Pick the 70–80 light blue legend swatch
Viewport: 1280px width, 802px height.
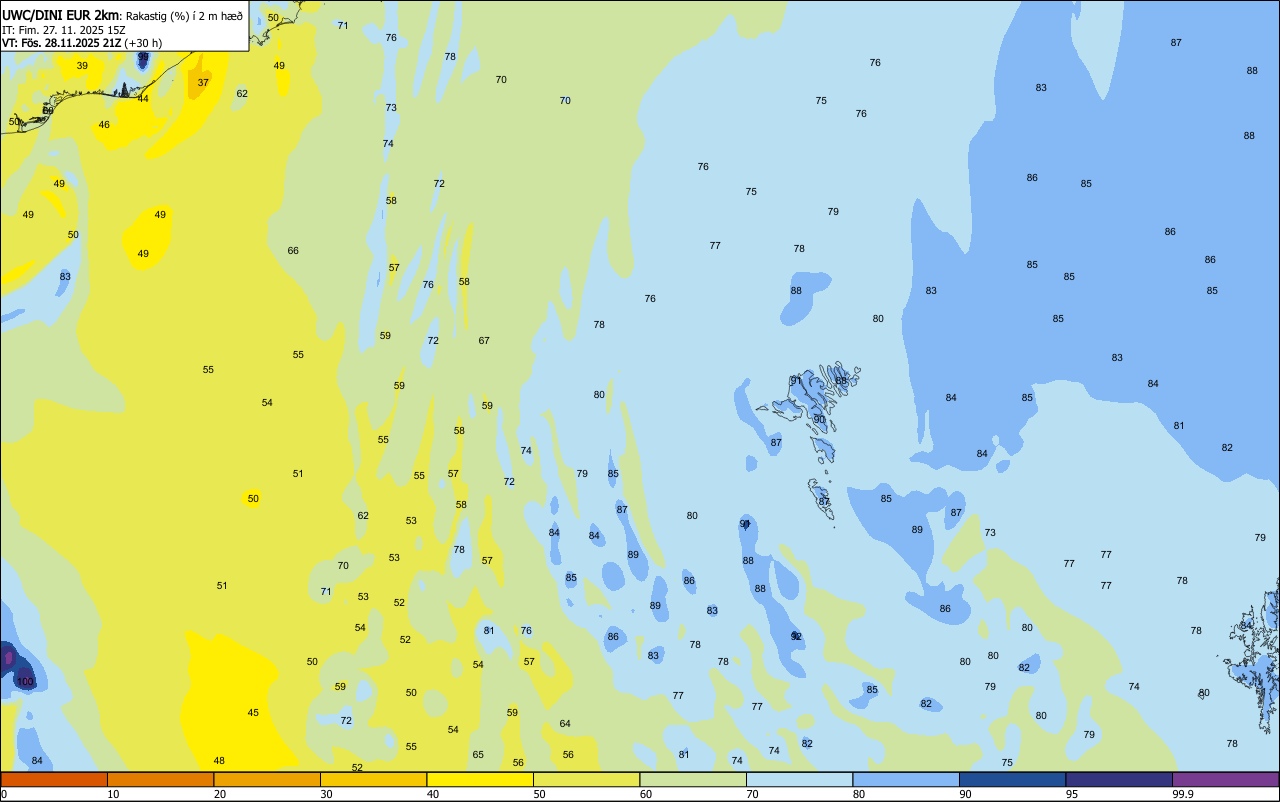click(x=799, y=779)
